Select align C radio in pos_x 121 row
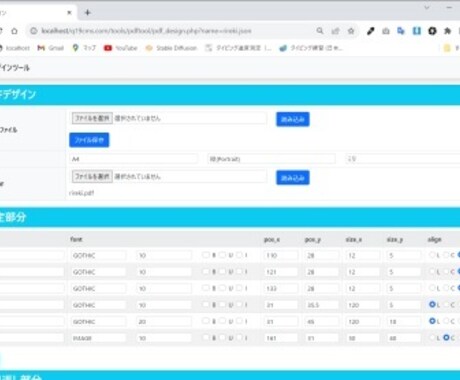460x380 pixels. coord(447,271)
